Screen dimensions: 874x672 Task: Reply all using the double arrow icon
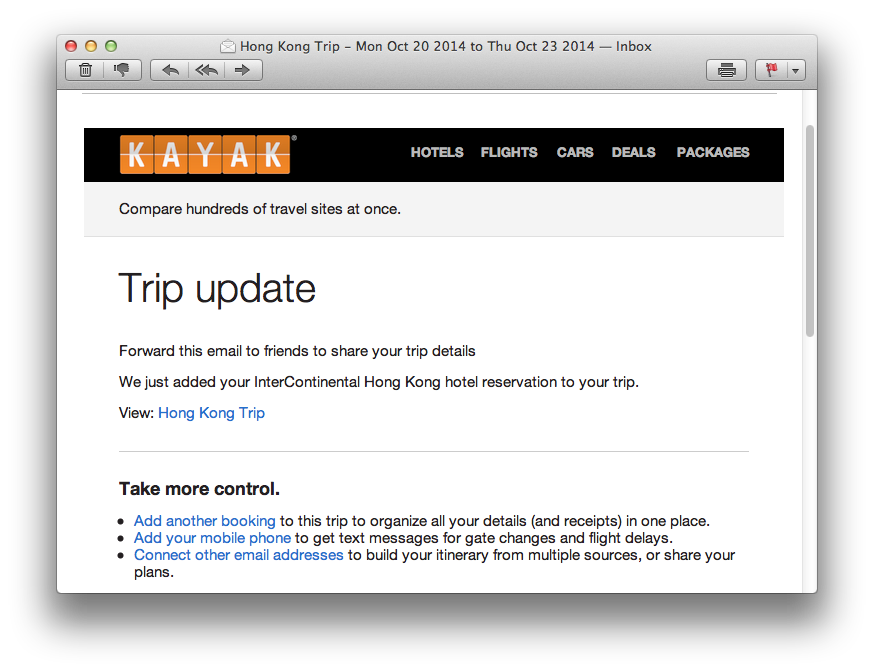[x=206, y=70]
